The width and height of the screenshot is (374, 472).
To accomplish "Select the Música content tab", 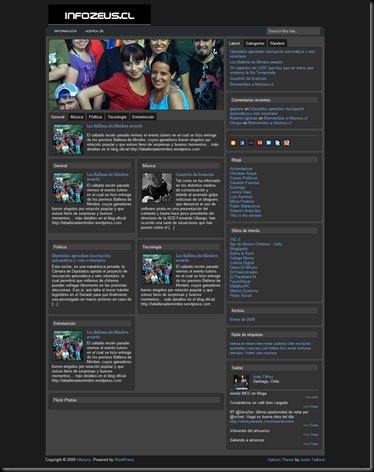I will pos(76,117).
